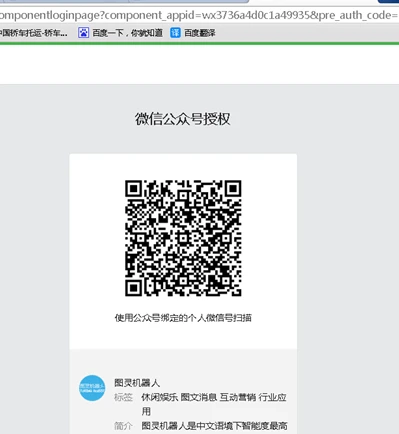The height and width of the screenshot is (434, 399).
Task: Open the 百度一下，你就知道 bookmark text
Action: click(127, 33)
